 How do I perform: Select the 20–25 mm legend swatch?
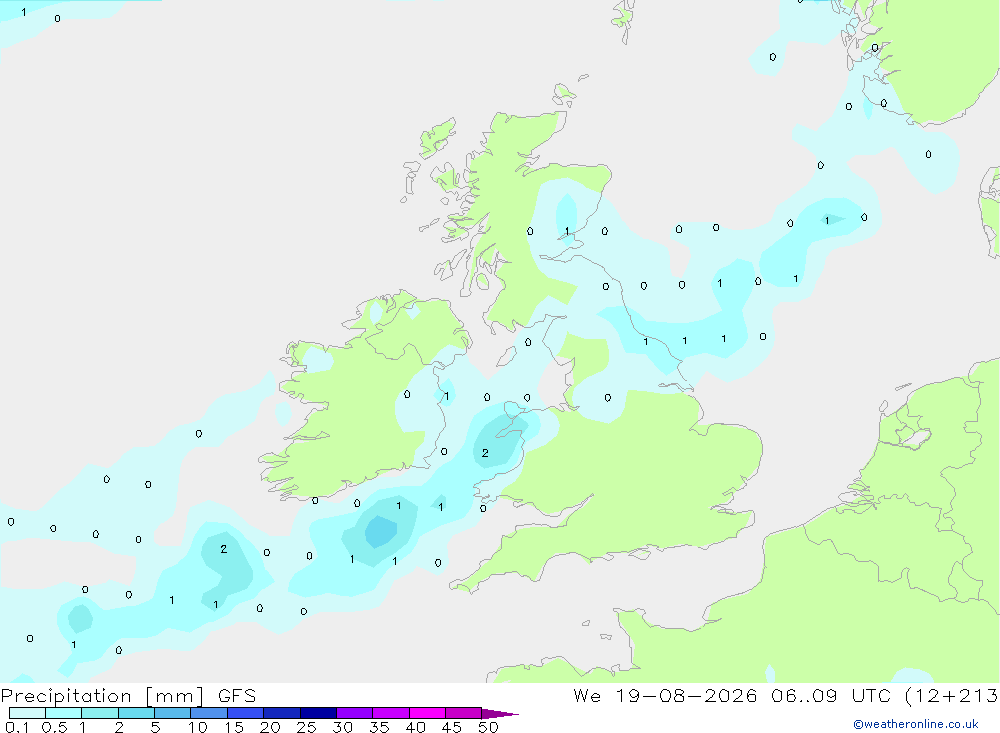(x=282, y=713)
